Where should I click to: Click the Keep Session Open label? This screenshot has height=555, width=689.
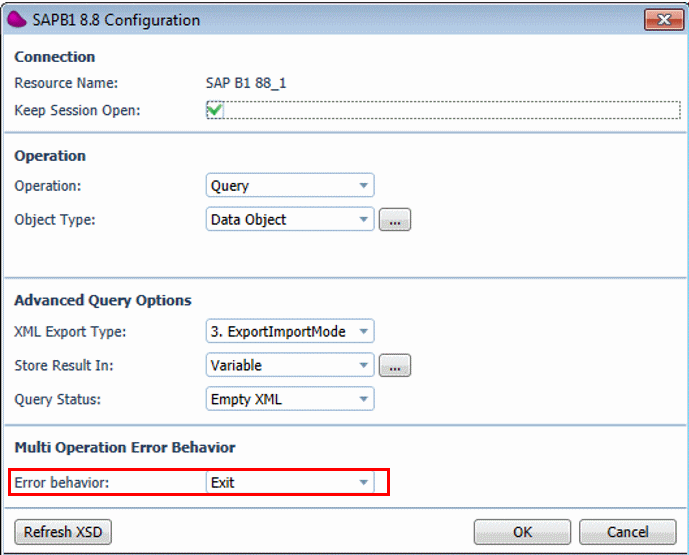coord(77,110)
